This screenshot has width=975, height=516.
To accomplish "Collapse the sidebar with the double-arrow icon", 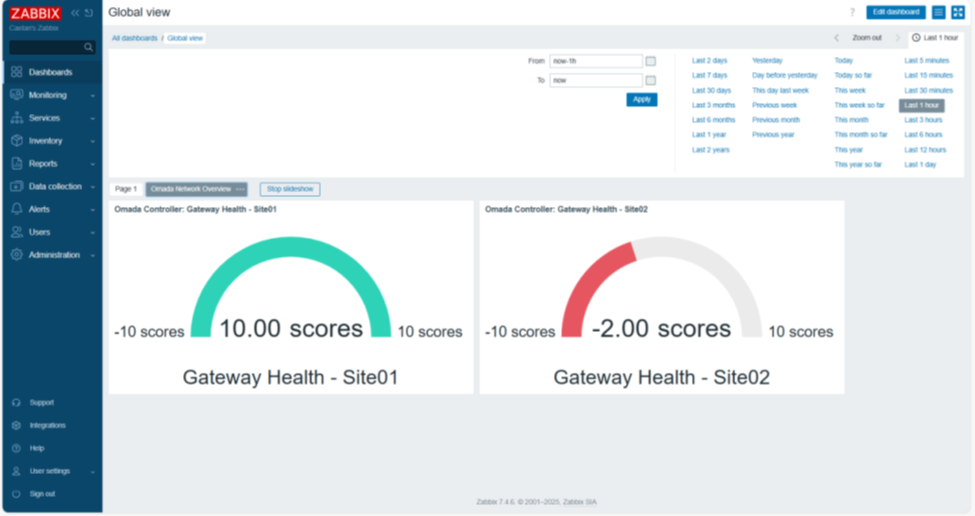I will coord(75,13).
